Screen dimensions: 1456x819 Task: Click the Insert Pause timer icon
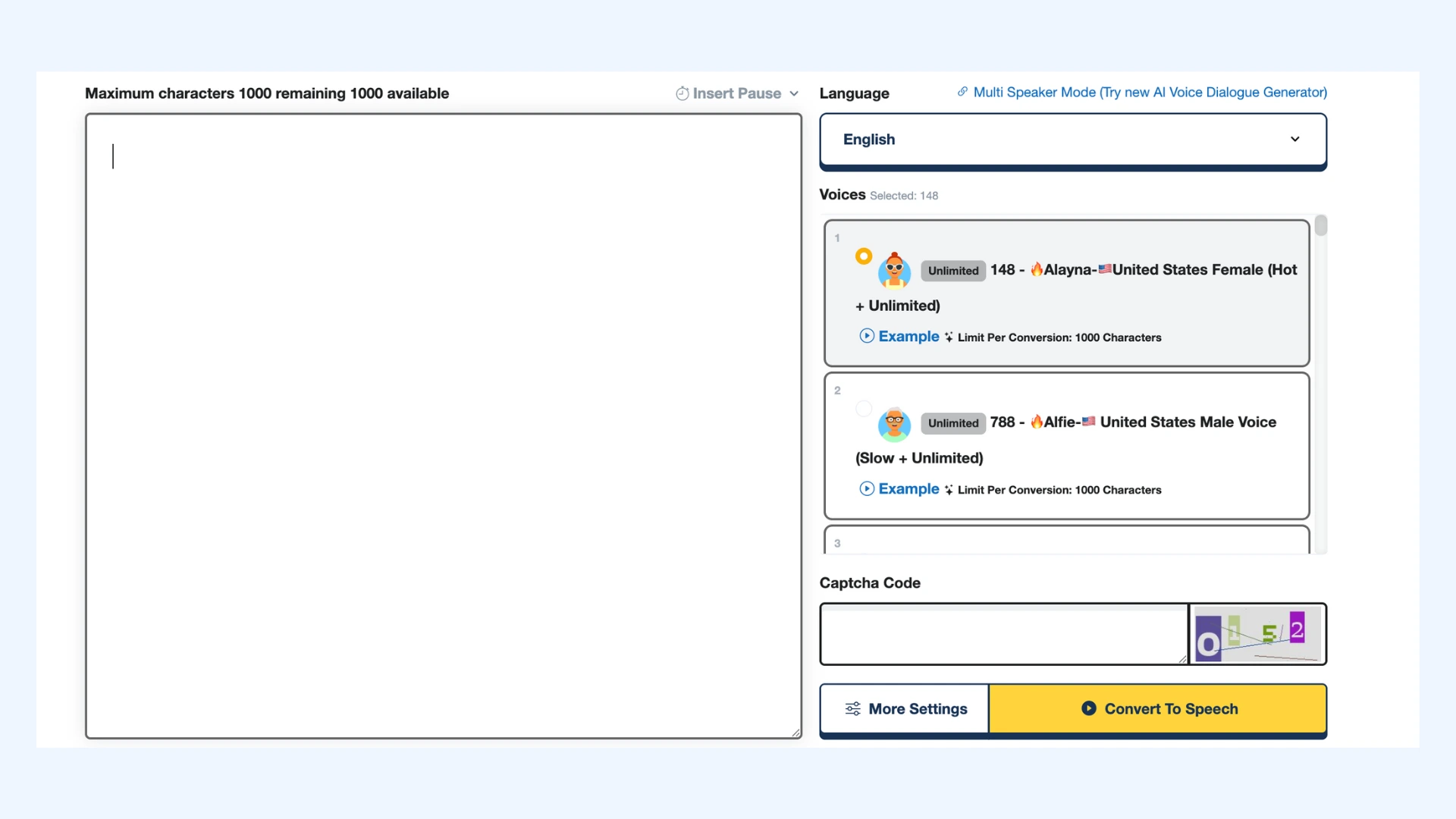coord(682,93)
